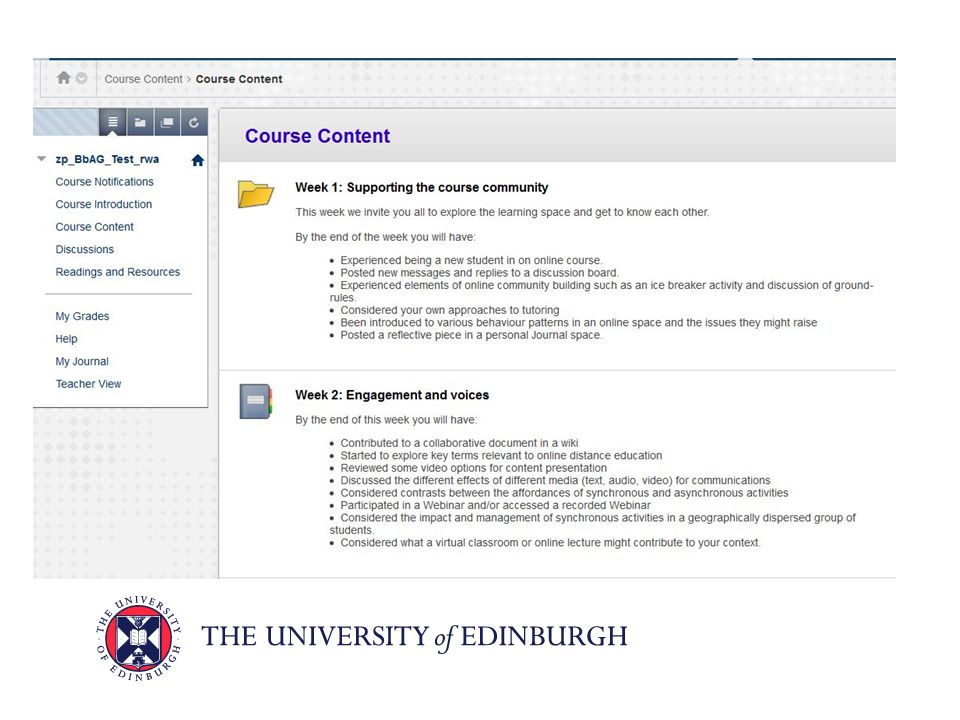Click "Reviewed some video options" bullet
Image resolution: width=960 pixels, height=720 pixels.
(x=474, y=468)
